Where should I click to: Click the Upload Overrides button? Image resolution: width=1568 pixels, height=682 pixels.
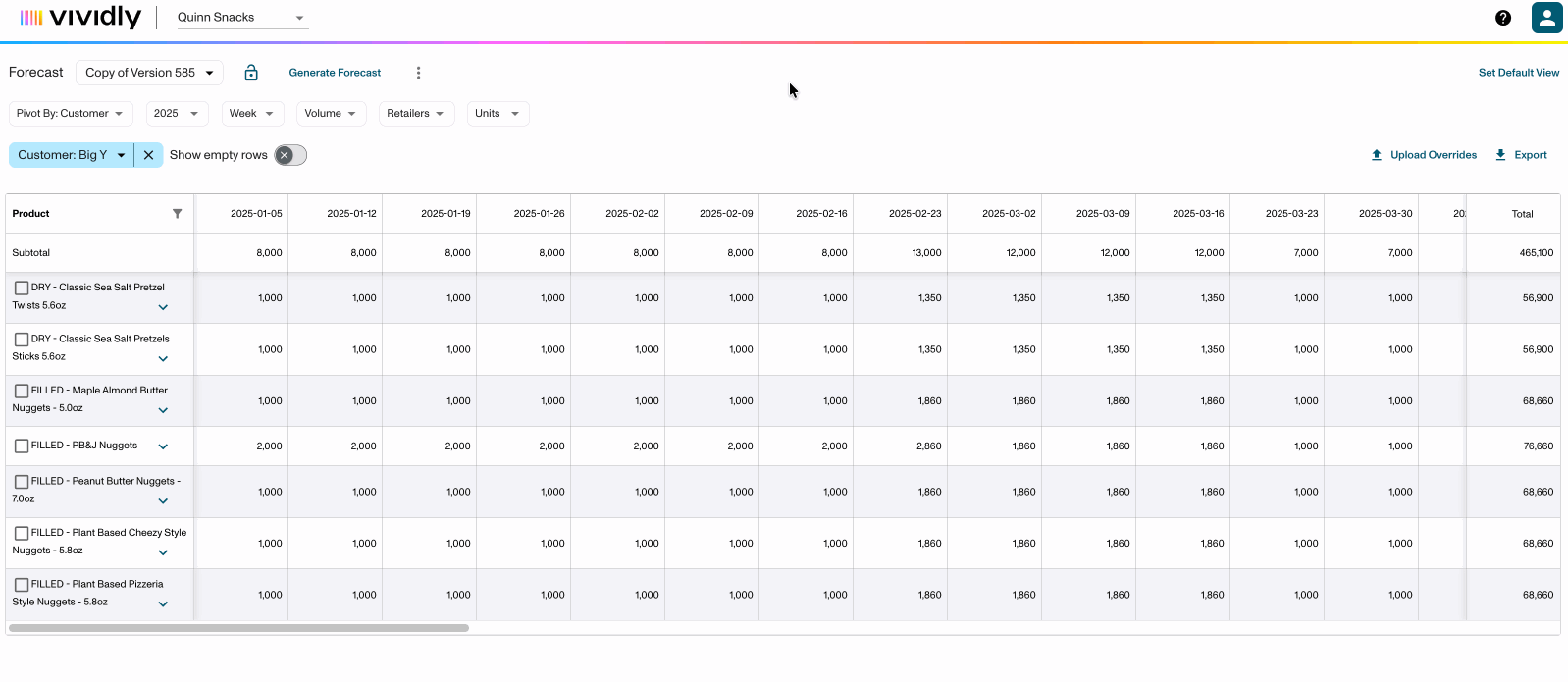[x=1424, y=155]
